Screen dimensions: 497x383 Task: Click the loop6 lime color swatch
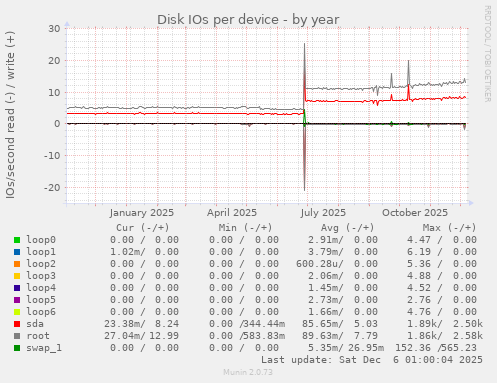[x=17, y=312]
